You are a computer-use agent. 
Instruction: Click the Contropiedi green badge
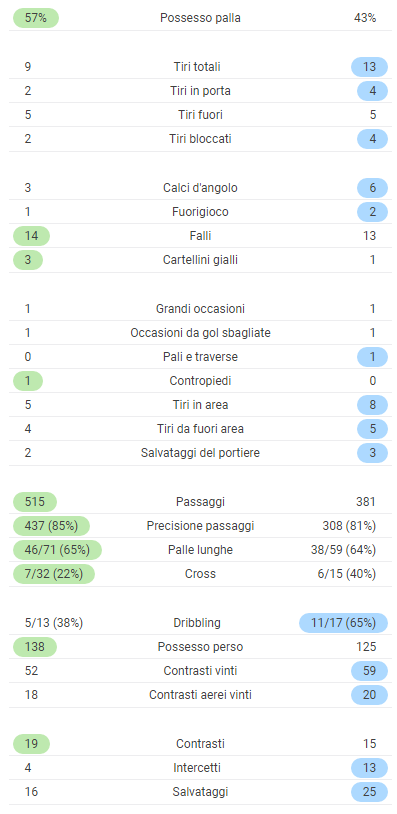[x=28, y=381]
